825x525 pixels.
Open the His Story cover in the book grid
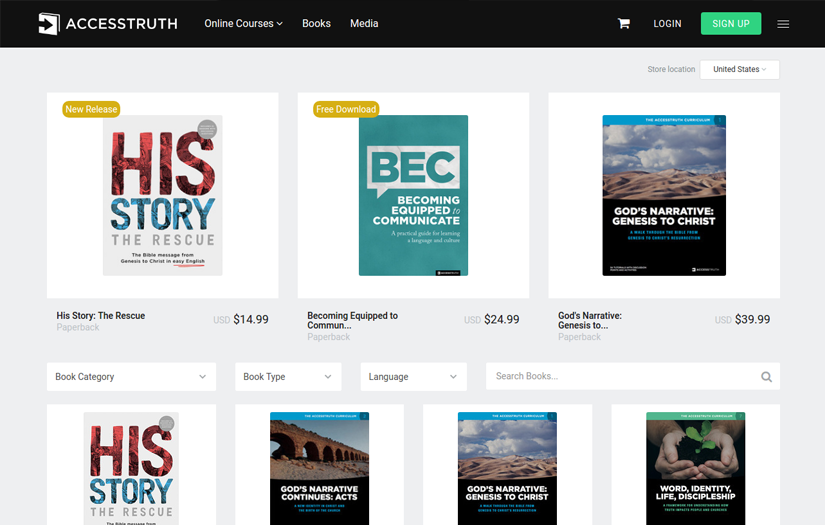(x=131, y=468)
